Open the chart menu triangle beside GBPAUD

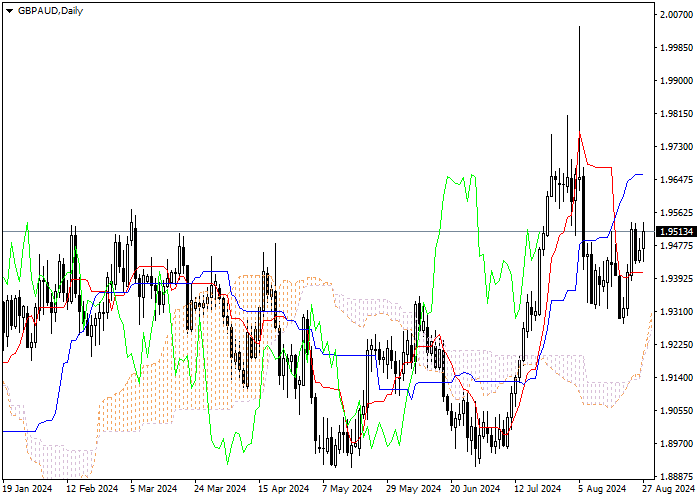pyautogui.click(x=9, y=11)
